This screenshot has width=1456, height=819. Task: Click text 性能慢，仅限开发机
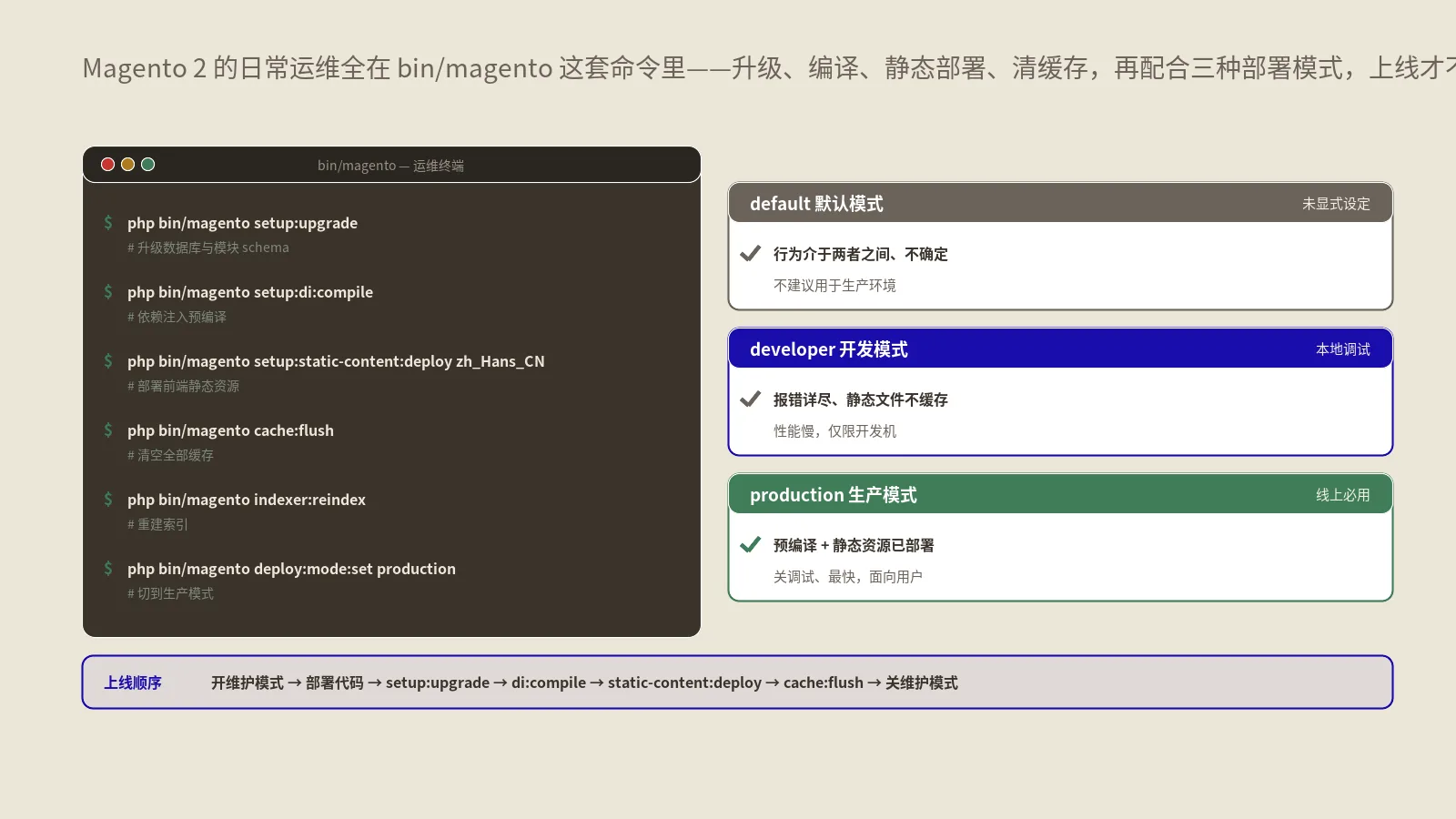click(834, 431)
